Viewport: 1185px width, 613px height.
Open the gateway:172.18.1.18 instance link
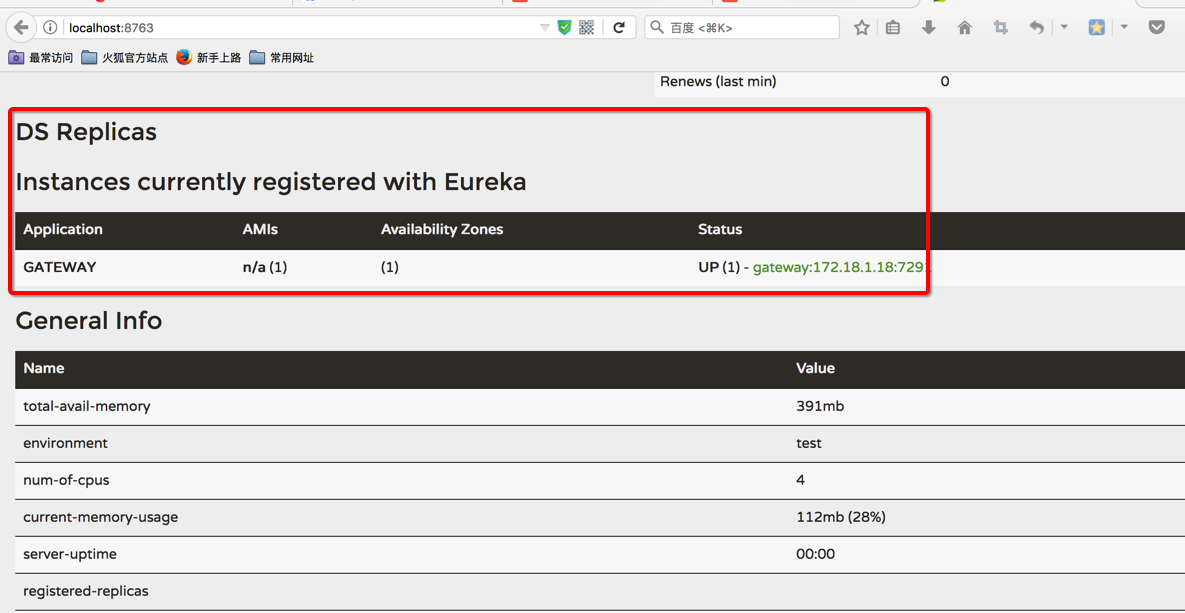tap(838, 267)
